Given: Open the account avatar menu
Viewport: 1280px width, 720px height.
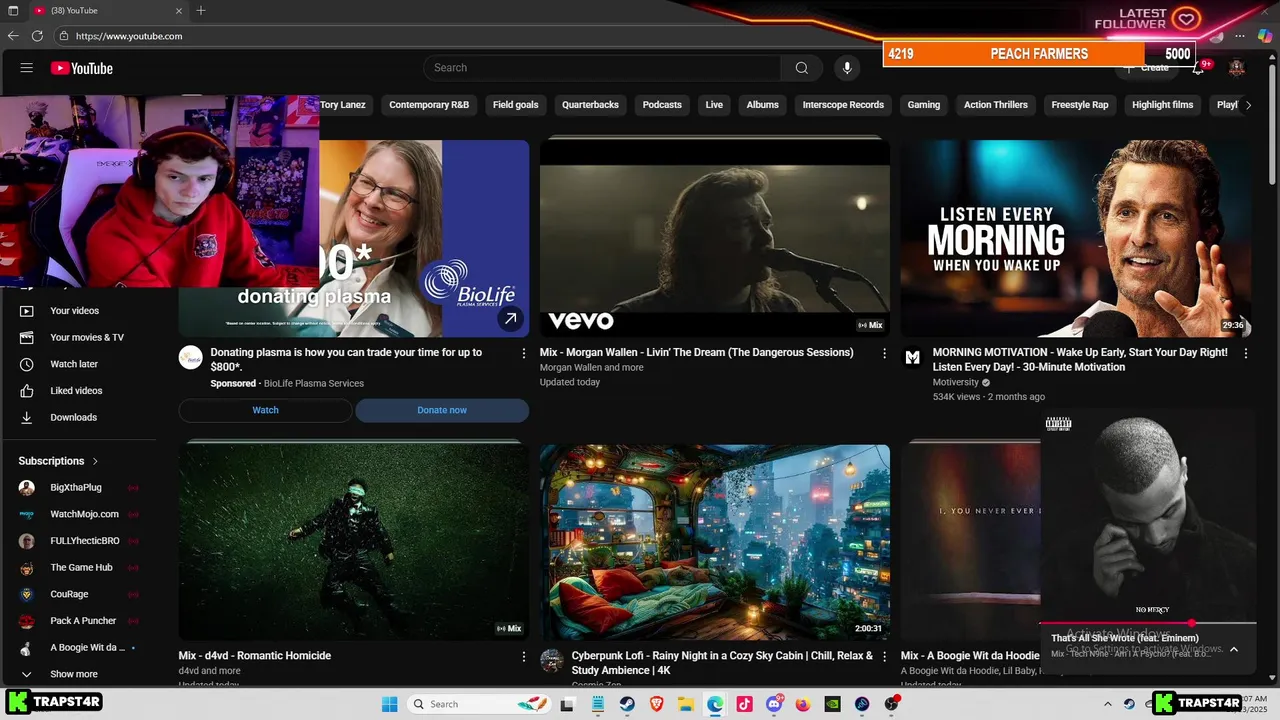Looking at the screenshot, I should [1237, 68].
